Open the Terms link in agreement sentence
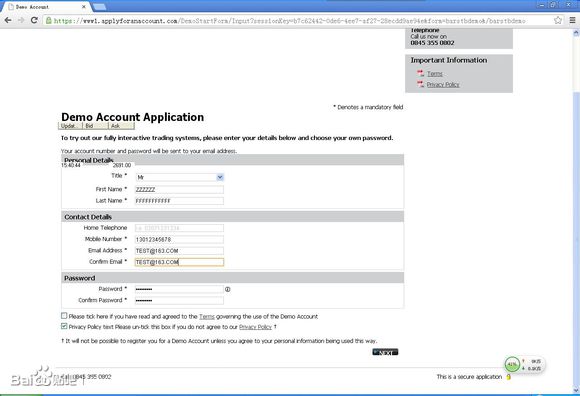Screen dimensions: 580x396 coord(207,317)
